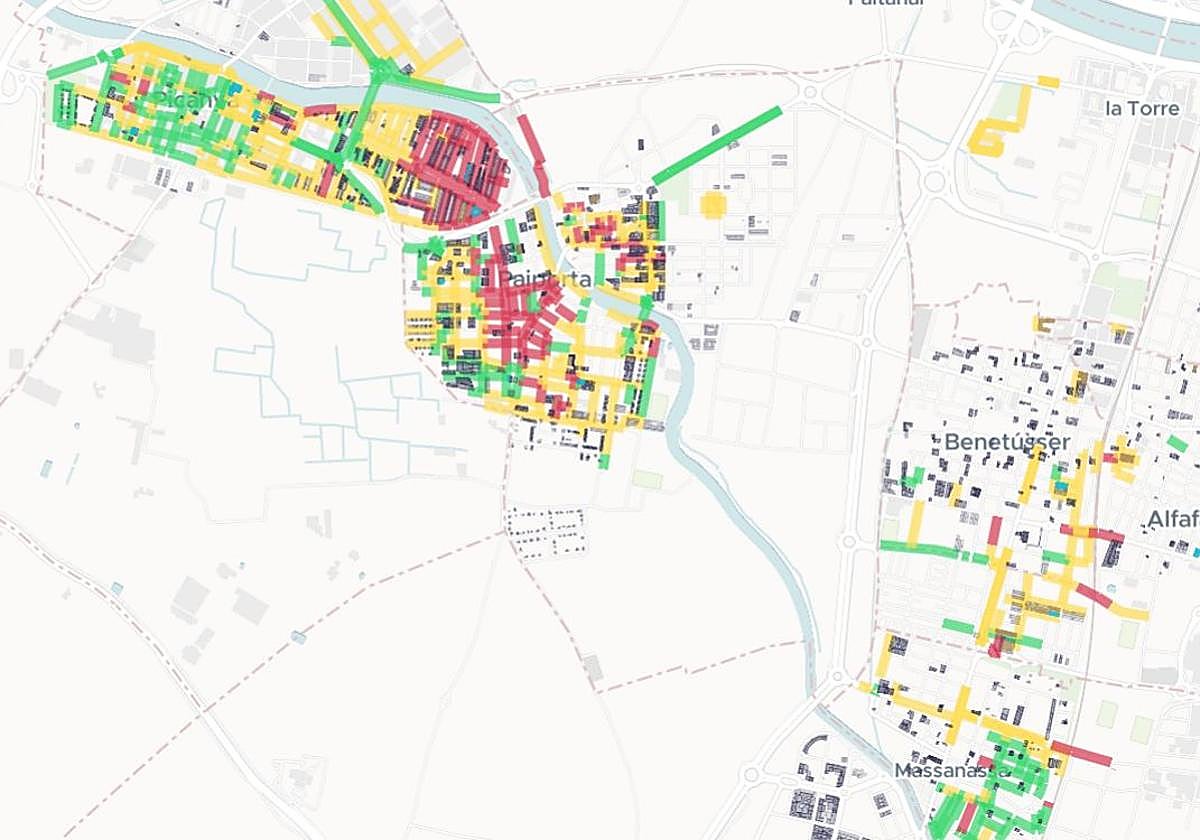1200x840 pixels.
Task: Select the Picanya town label
Action: (x=187, y=99)
